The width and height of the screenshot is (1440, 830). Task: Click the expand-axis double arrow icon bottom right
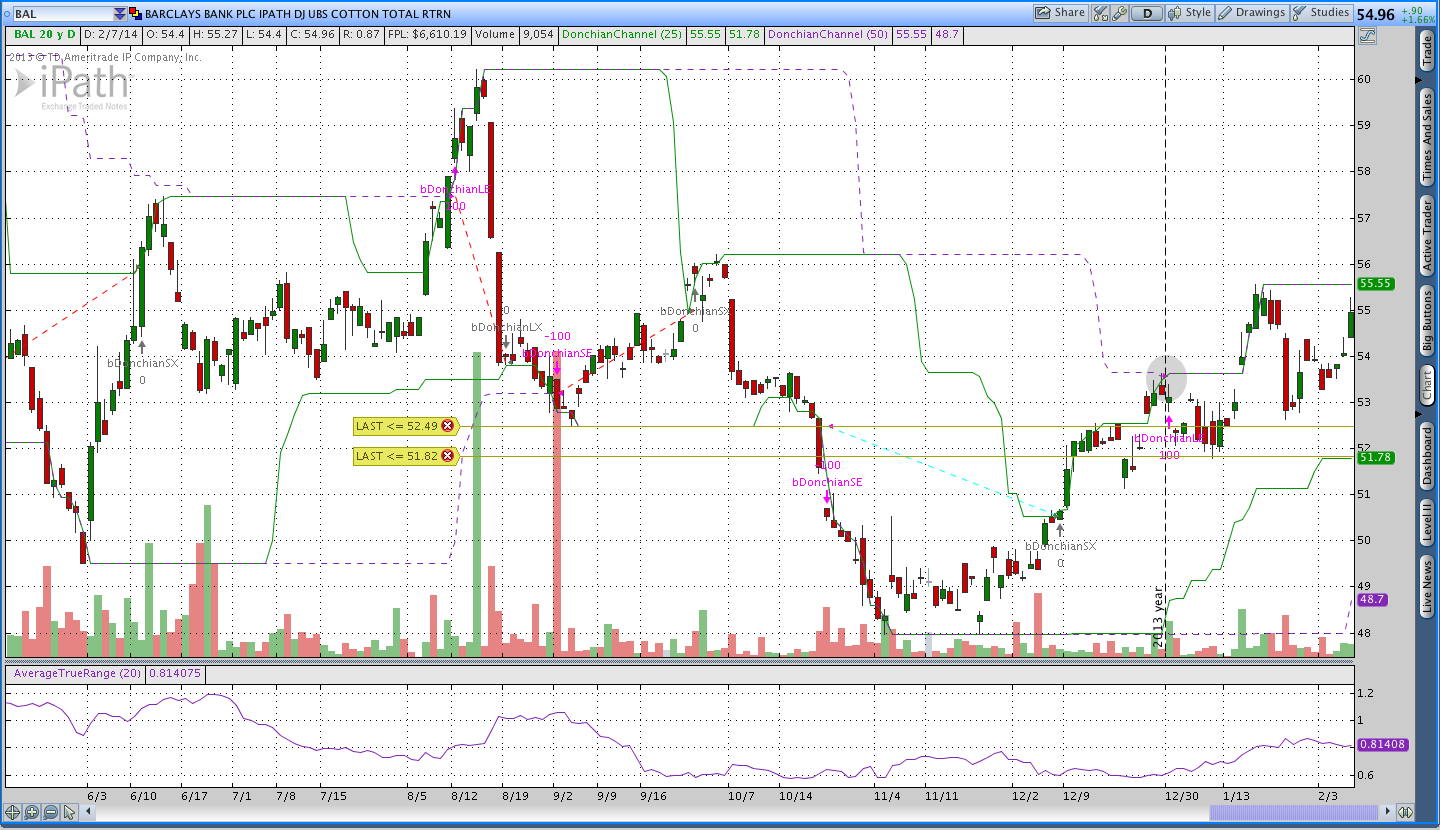tap(1405, 812)
